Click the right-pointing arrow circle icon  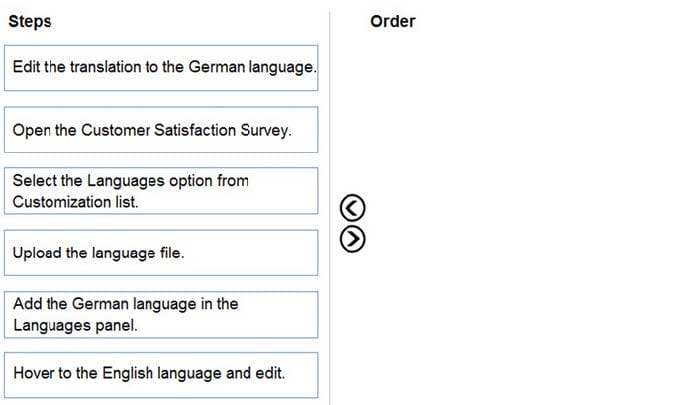[x=352, y=239]
